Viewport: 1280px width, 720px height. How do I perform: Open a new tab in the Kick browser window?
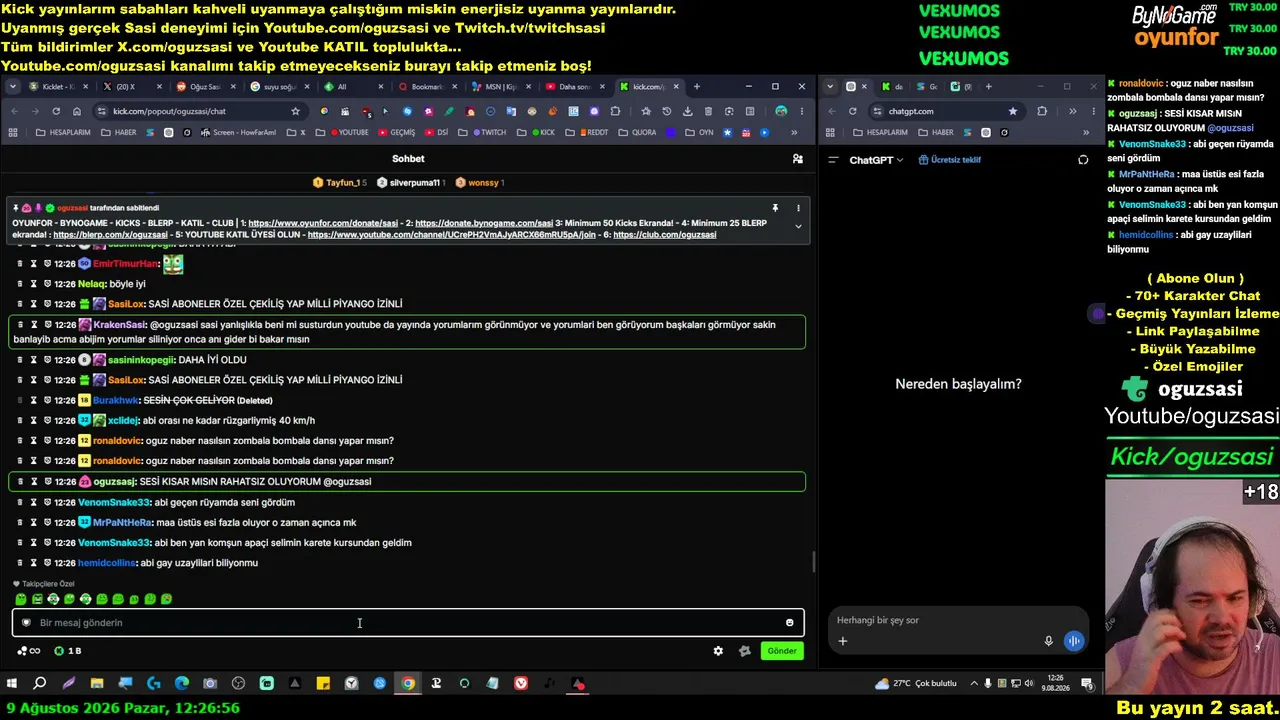(697, 87)
